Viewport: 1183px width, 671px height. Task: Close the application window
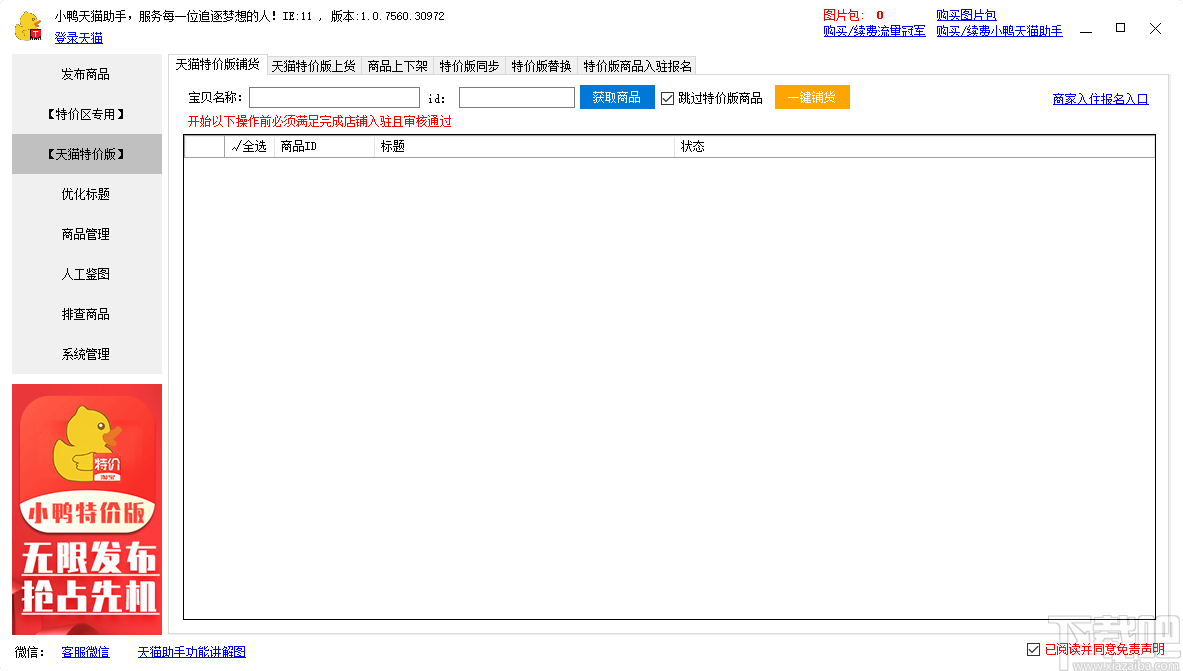(x=1155, y=28)
